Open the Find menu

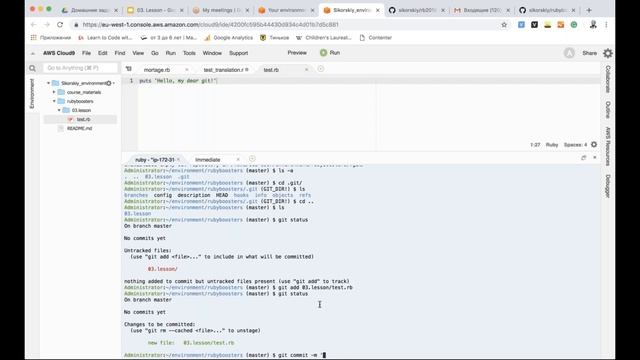pyautogui.click(x=120, y=53)
